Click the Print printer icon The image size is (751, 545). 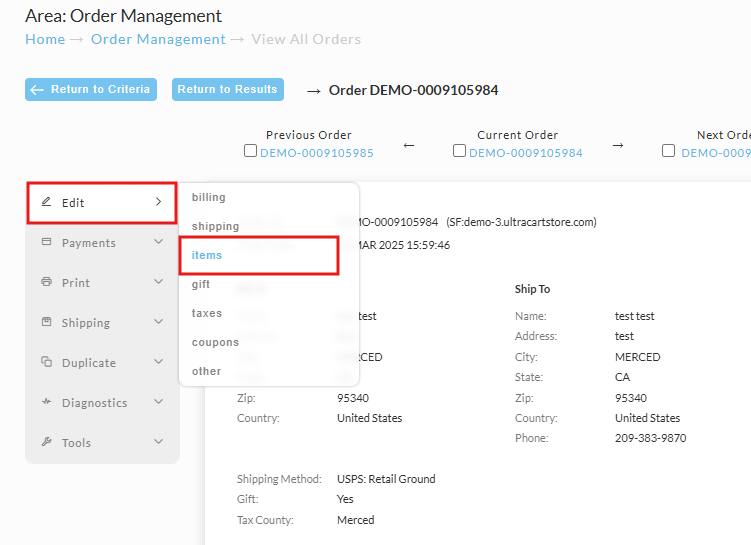(x=46, y=282)
